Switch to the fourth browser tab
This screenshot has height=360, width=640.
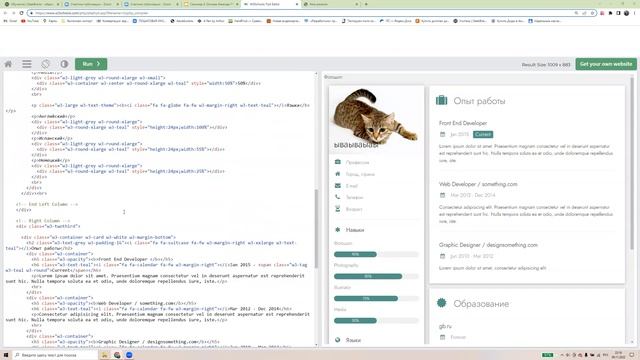tap(211, 4)
